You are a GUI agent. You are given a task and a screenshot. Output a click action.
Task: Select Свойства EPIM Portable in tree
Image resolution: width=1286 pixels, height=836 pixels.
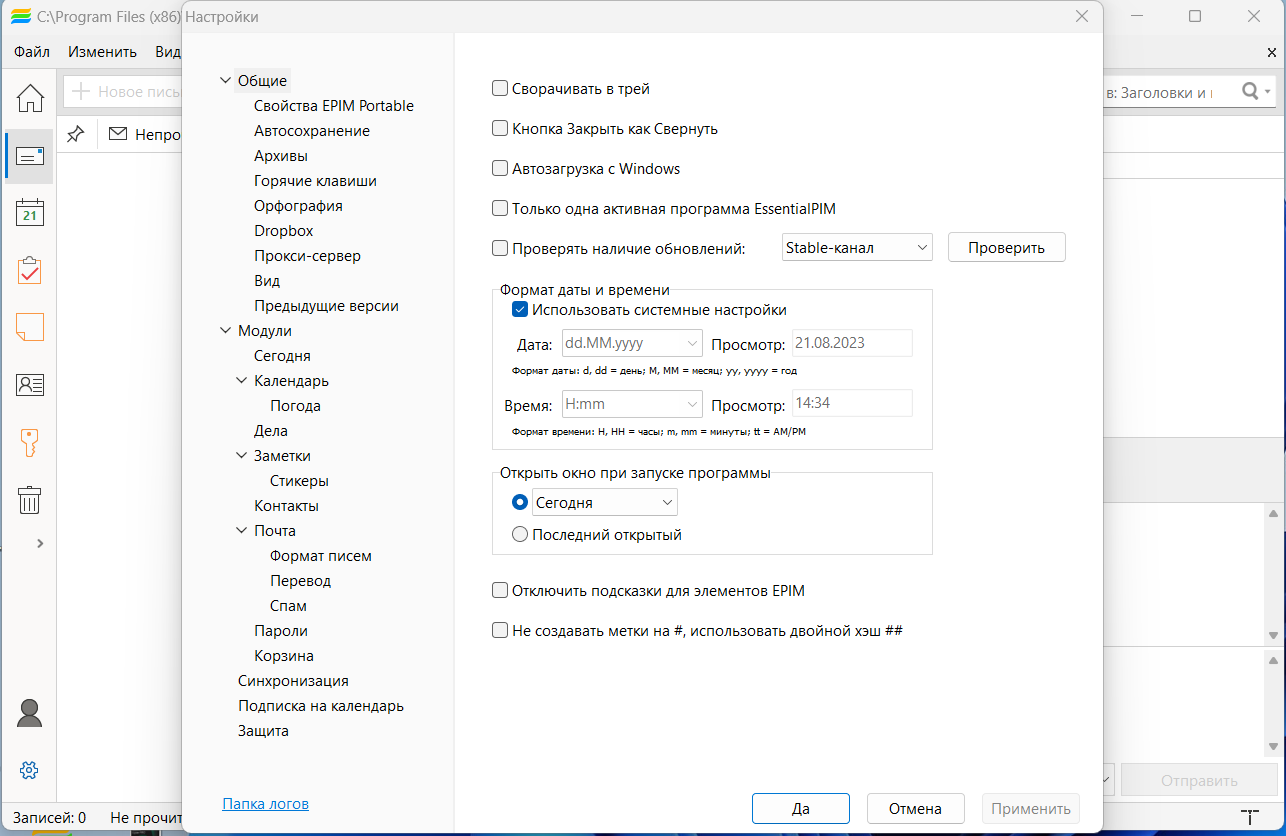tap(334, 106)
